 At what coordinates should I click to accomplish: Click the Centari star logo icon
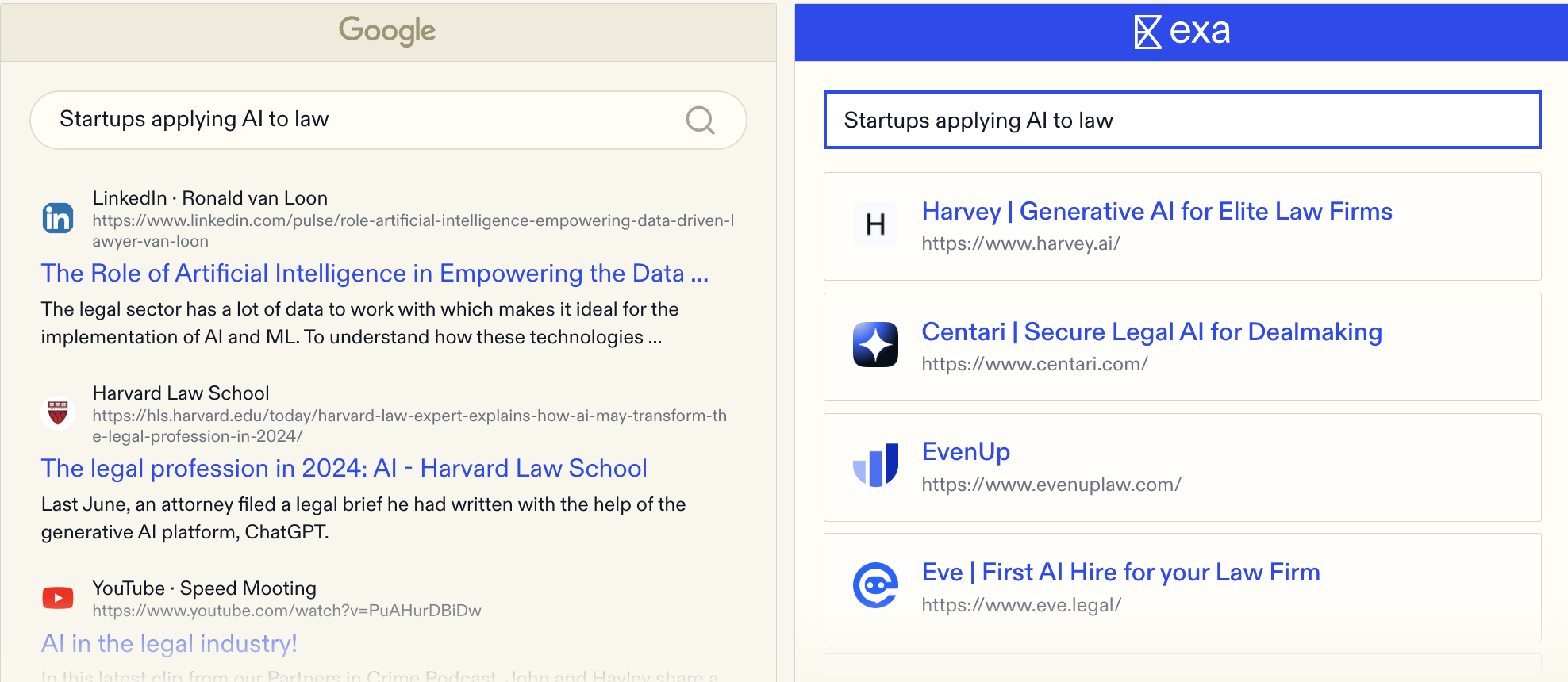click(875, 345)
